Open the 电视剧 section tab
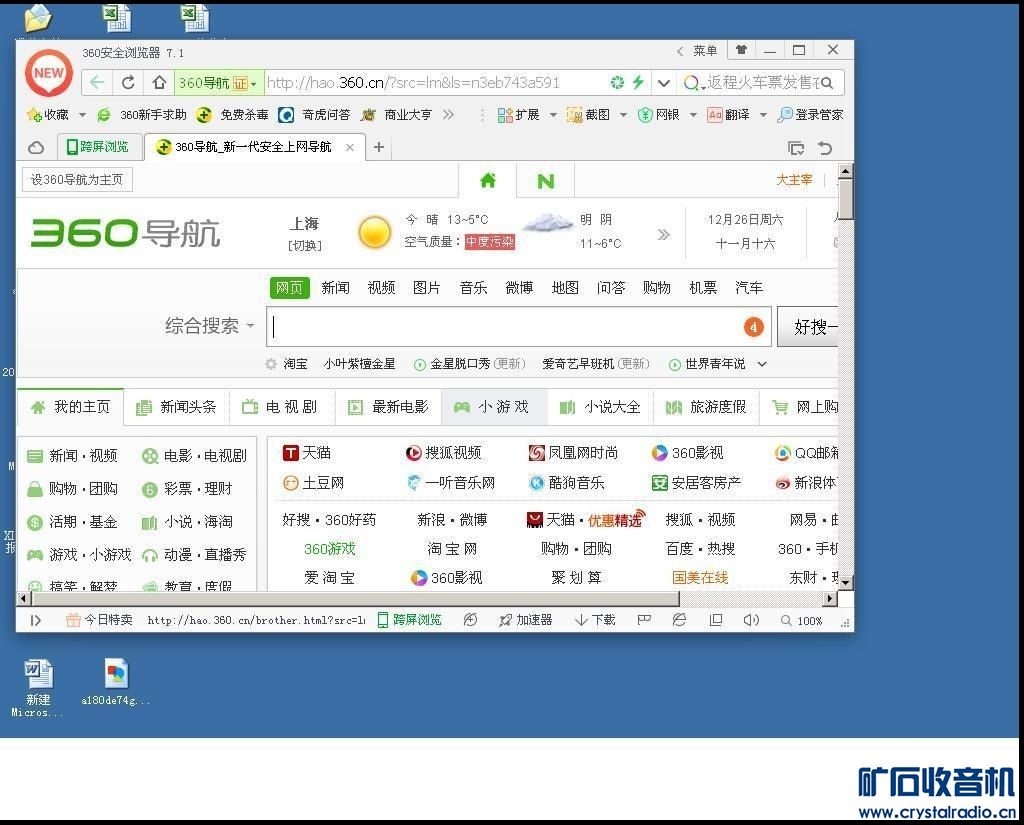 pos(281,407)
